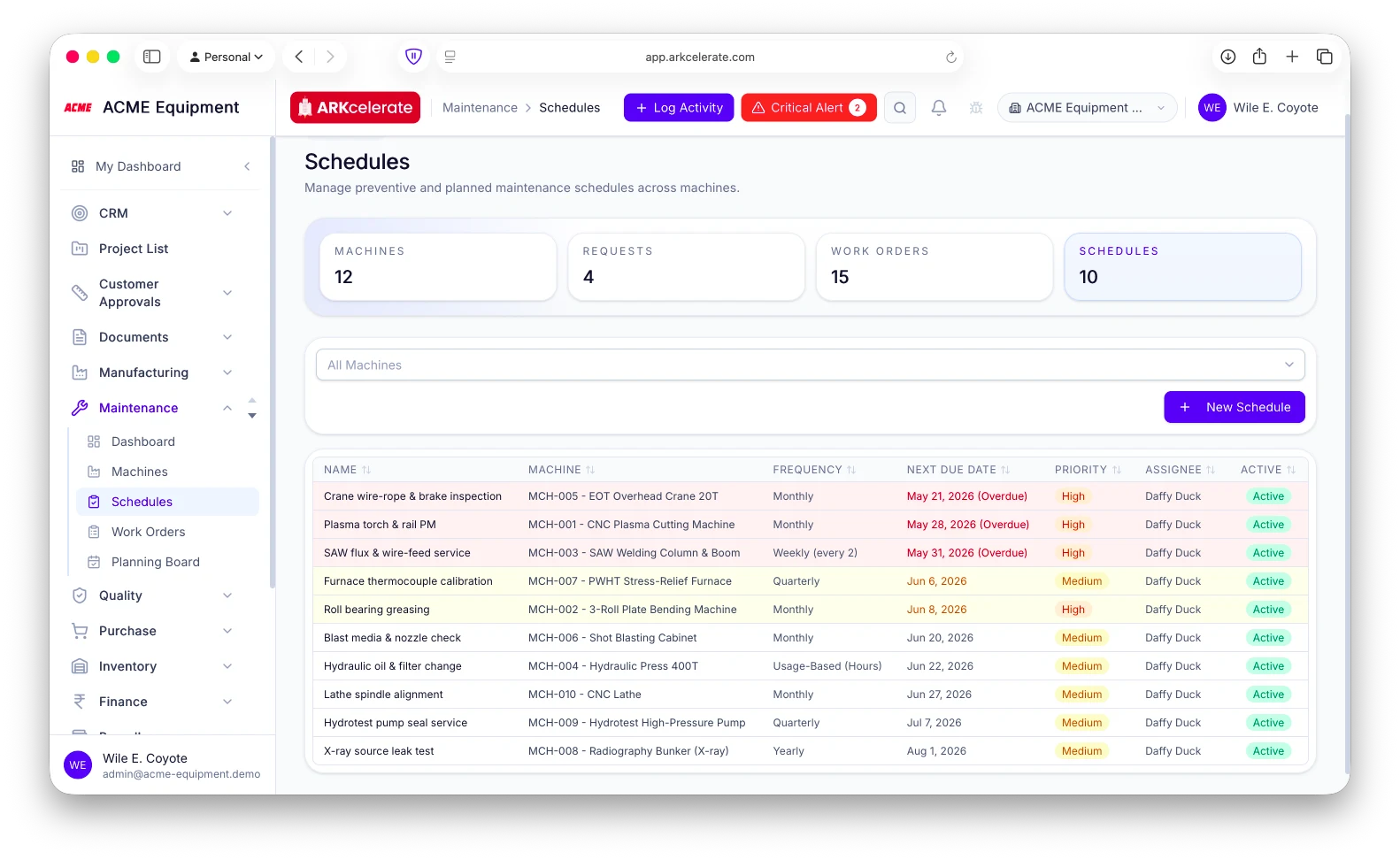
Task: Click the Log Activity button
Action: coord(679,108)
